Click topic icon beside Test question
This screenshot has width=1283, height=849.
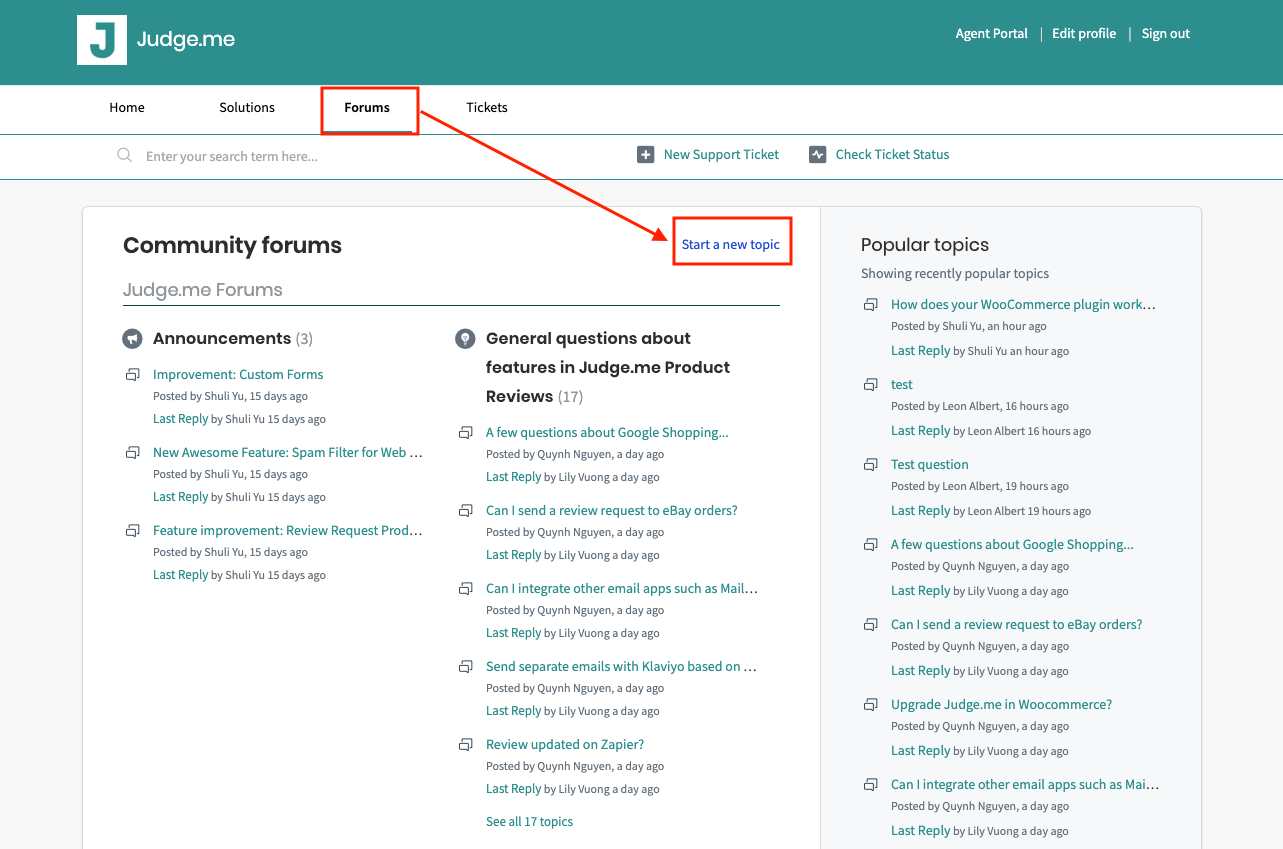pyautogui.click(x=870, y=465)
